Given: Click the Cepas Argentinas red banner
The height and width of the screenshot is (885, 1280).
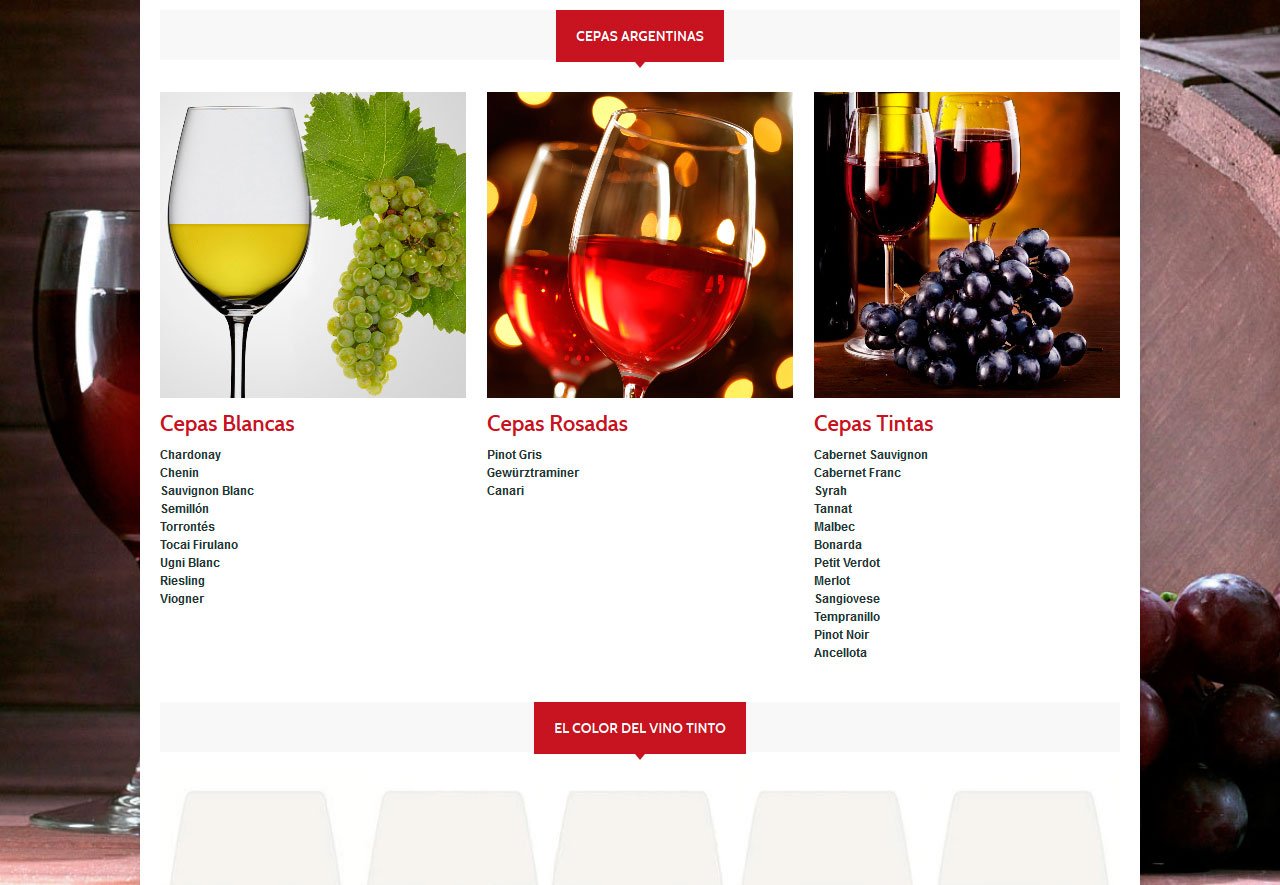Looking at the screenshot, I should click(x=640, y=36).
